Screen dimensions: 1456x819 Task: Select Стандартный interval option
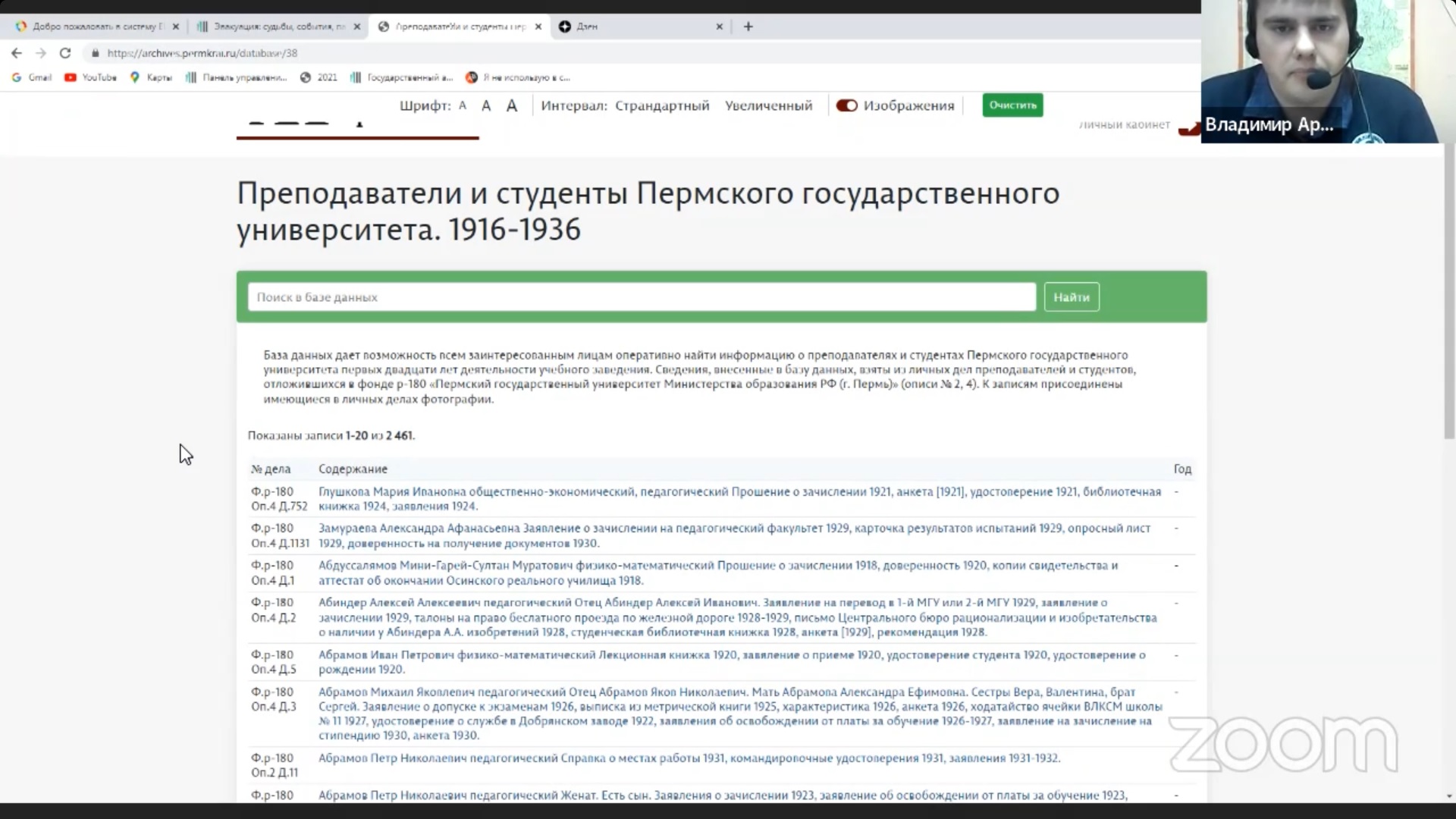(662, 105)
